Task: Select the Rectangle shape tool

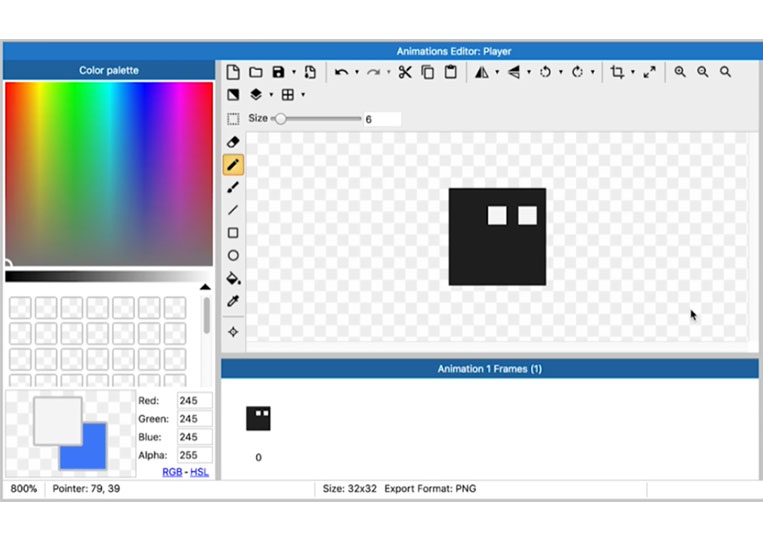Action: [x=233, y=233]
